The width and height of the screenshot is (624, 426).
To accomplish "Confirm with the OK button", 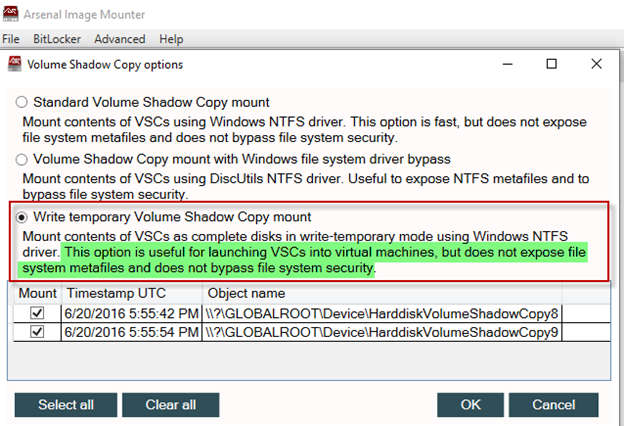I will pos(470,405).
